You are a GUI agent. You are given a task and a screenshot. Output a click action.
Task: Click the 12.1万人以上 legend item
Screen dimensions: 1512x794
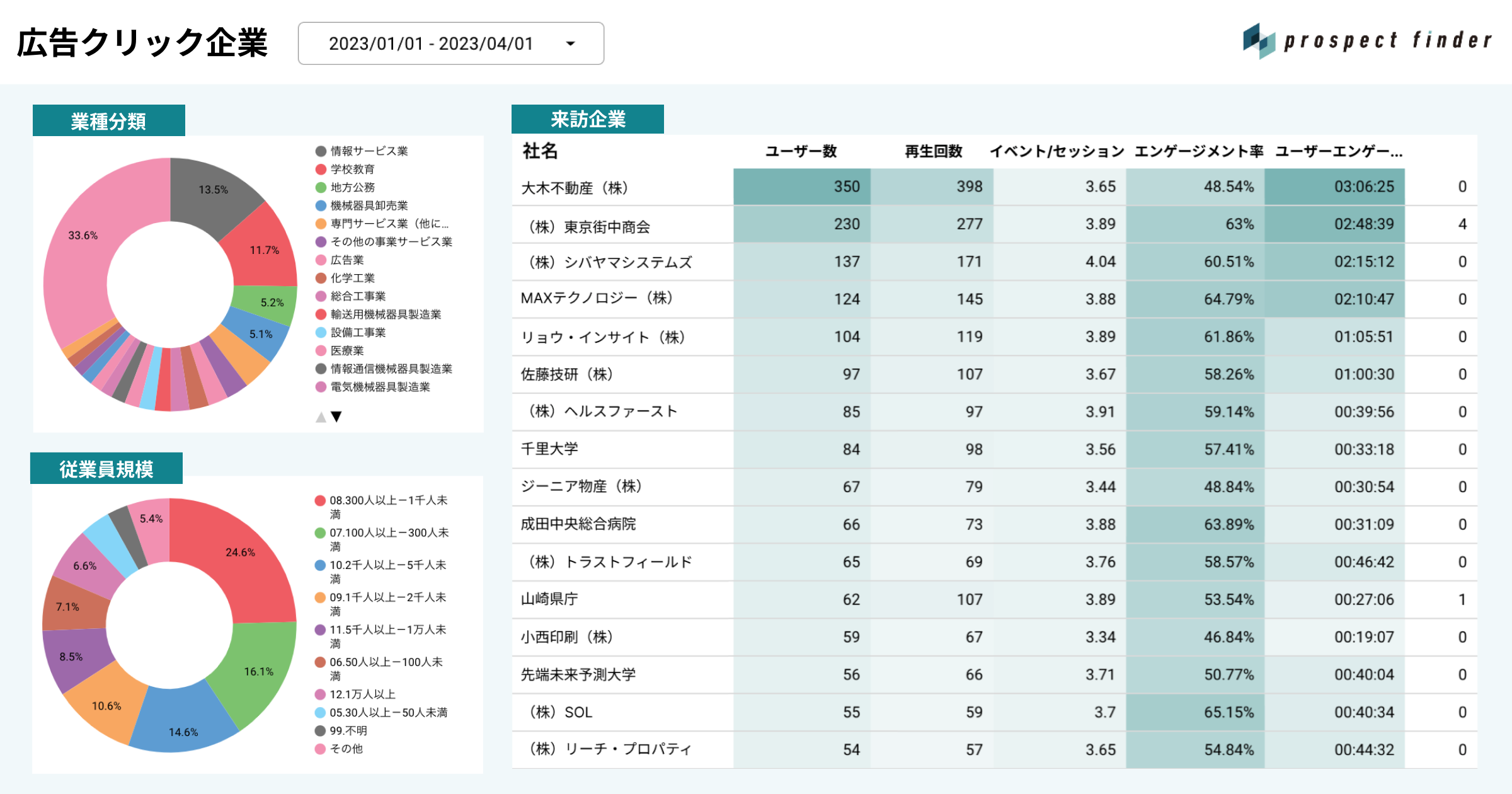point(362,694)
